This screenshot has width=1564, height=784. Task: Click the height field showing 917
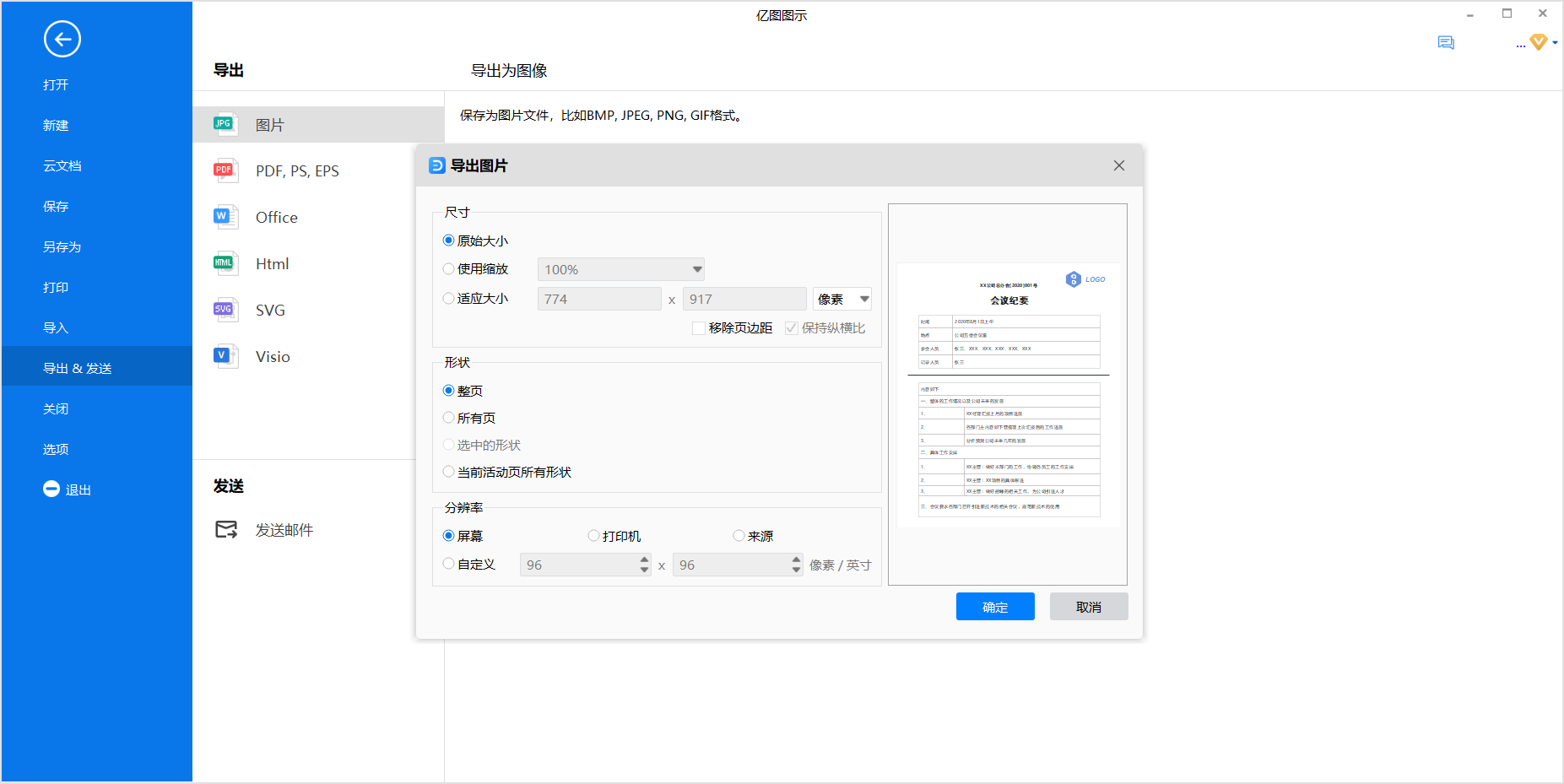[x=744, y=299]
